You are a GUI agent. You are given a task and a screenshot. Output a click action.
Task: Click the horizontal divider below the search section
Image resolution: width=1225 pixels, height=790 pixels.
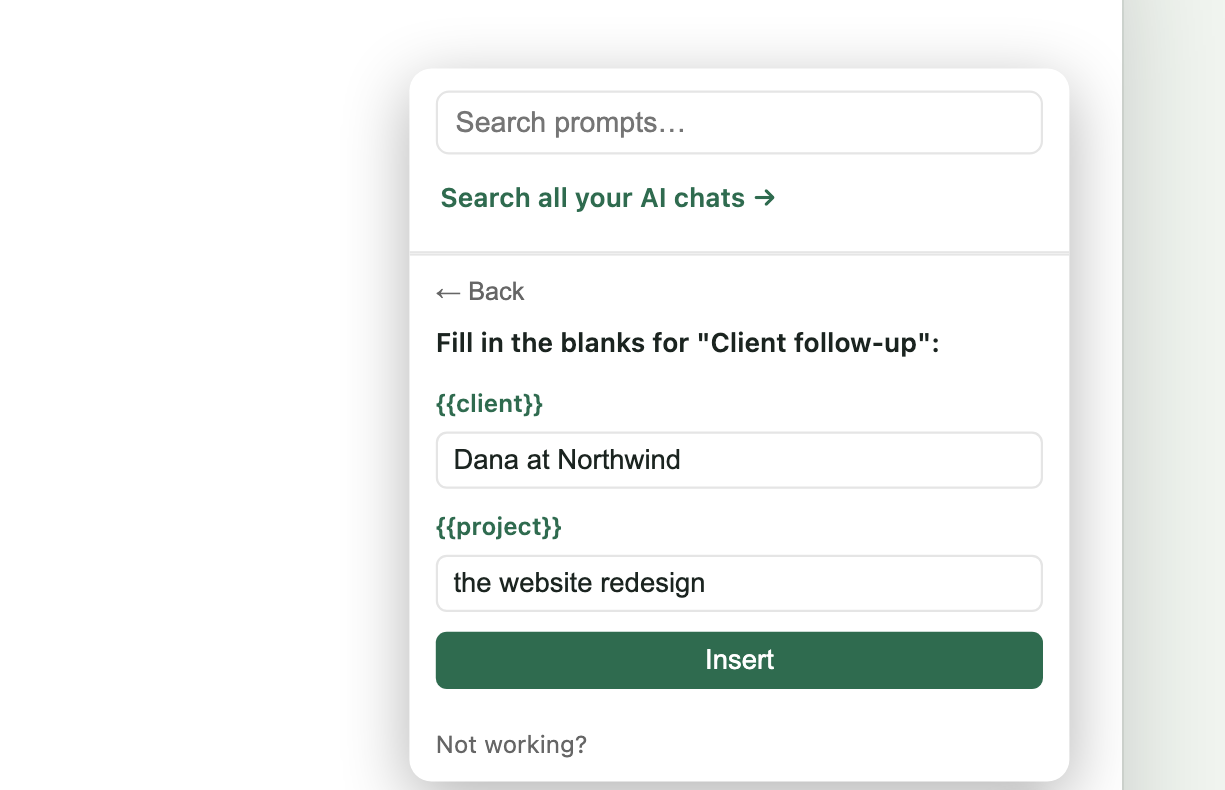(x=739, y=254)
